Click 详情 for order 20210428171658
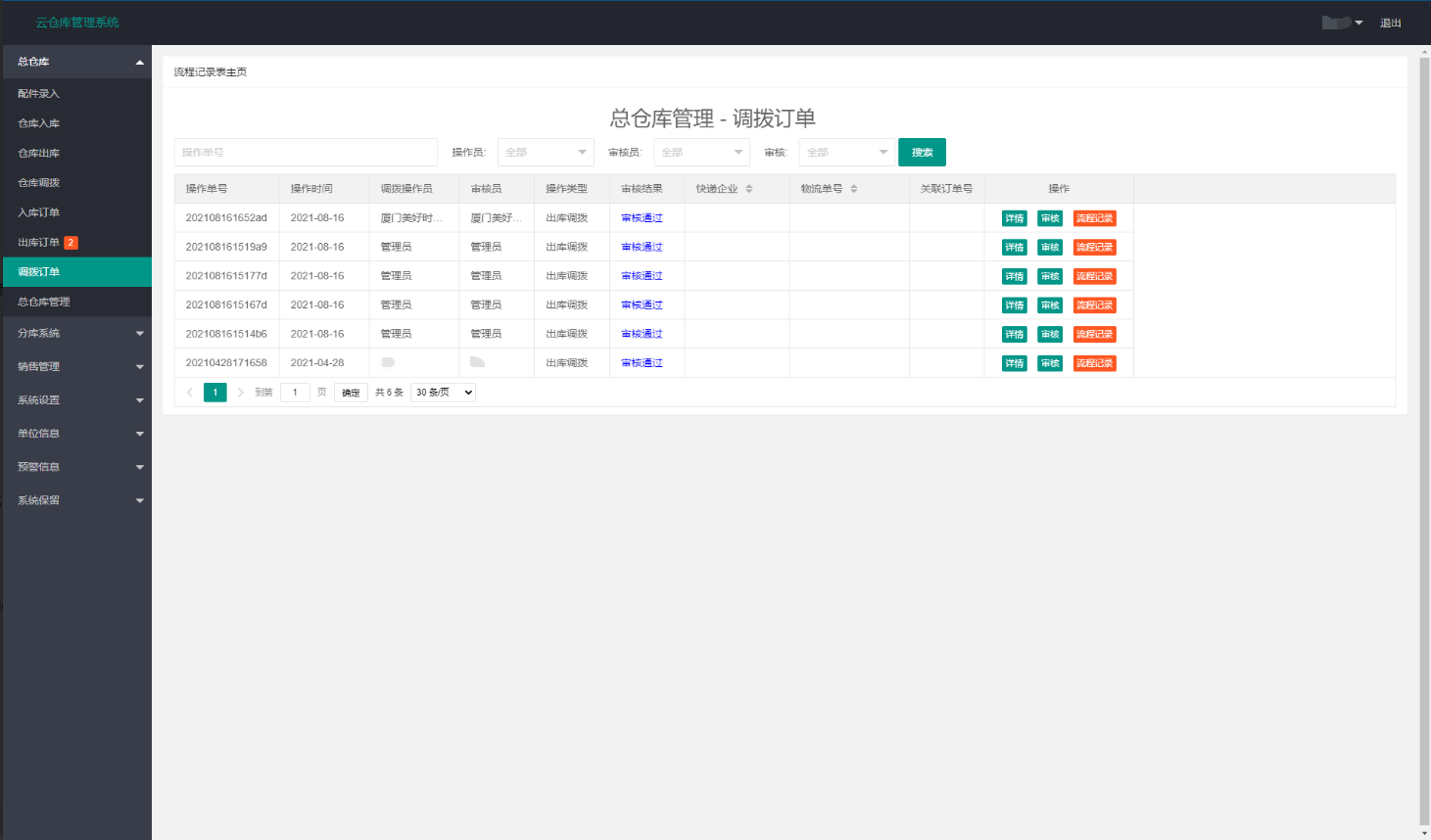Image resolution: width=1431 pixels, height=840 pixels. click(x=1015, y=363)
